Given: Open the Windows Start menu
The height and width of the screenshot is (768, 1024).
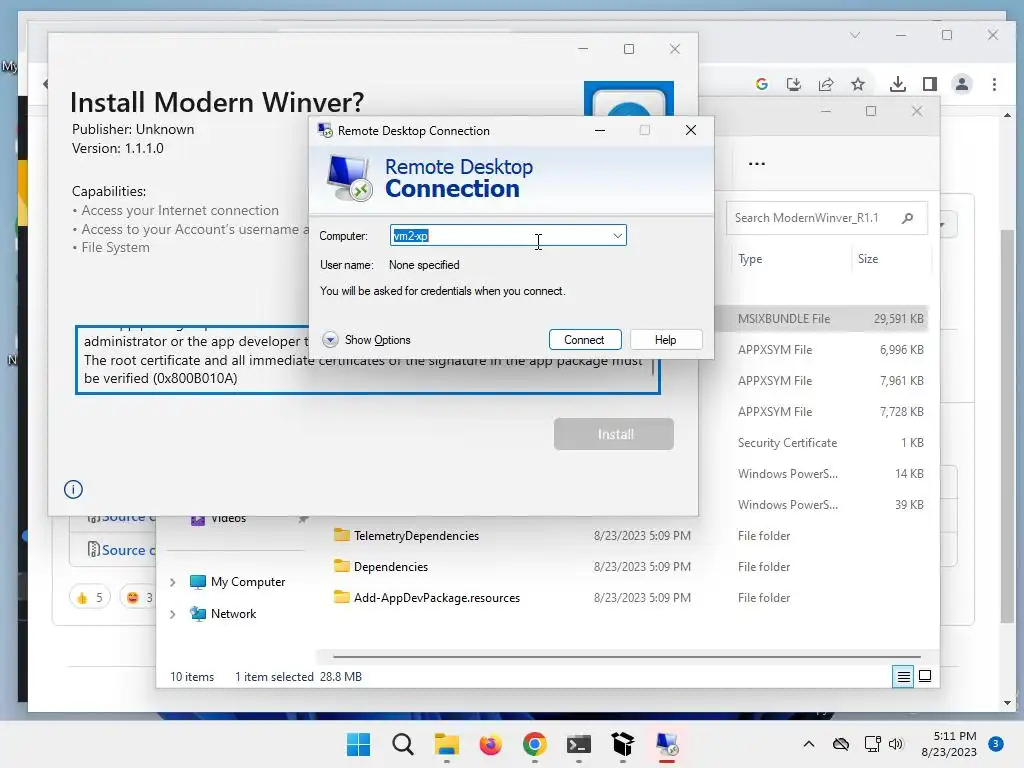Looking at the screenshot, I should click(358, 744).
